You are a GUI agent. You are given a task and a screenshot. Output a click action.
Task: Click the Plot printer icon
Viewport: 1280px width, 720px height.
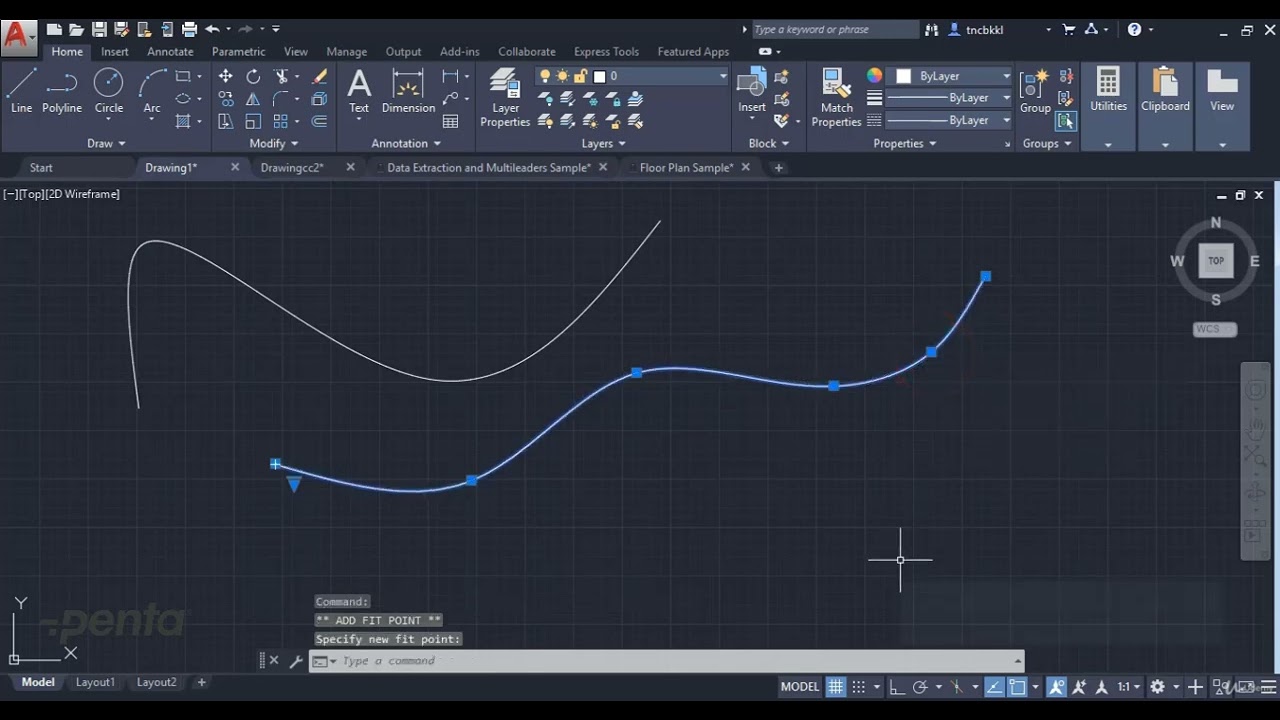pyautogui.click(x=189, y=29)
